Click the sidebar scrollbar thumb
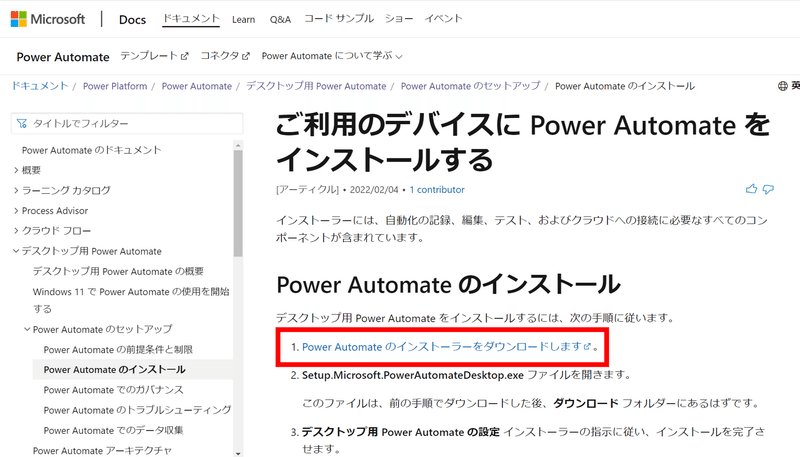The height and width of the screenshot is (457, 800). pyautogui.click(x=238, y=203)
